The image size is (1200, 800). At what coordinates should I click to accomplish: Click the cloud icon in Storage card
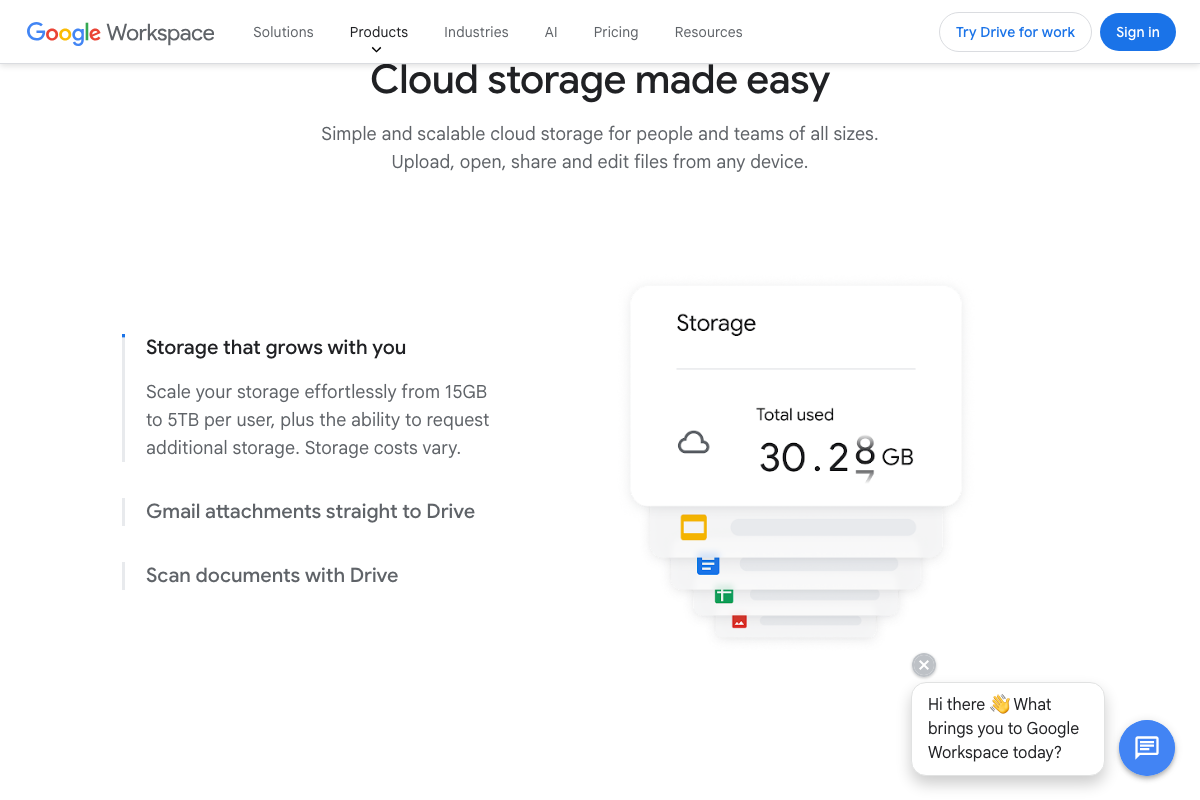point(694,443)
